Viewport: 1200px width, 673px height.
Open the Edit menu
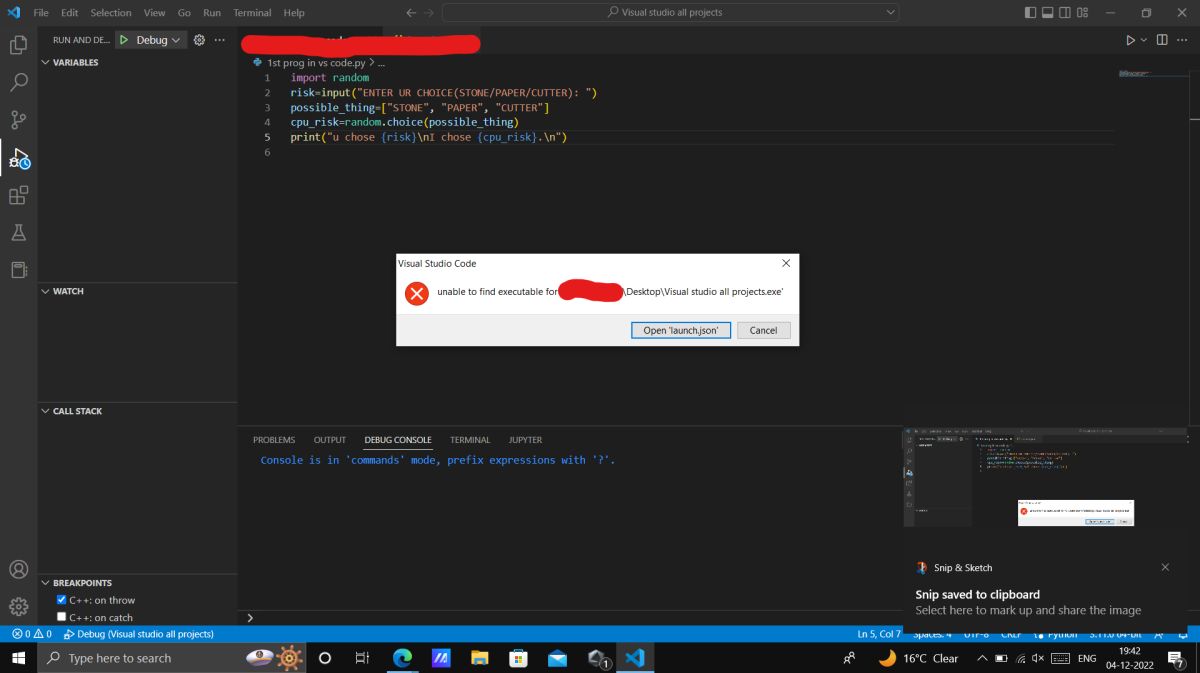coord(69,13)
